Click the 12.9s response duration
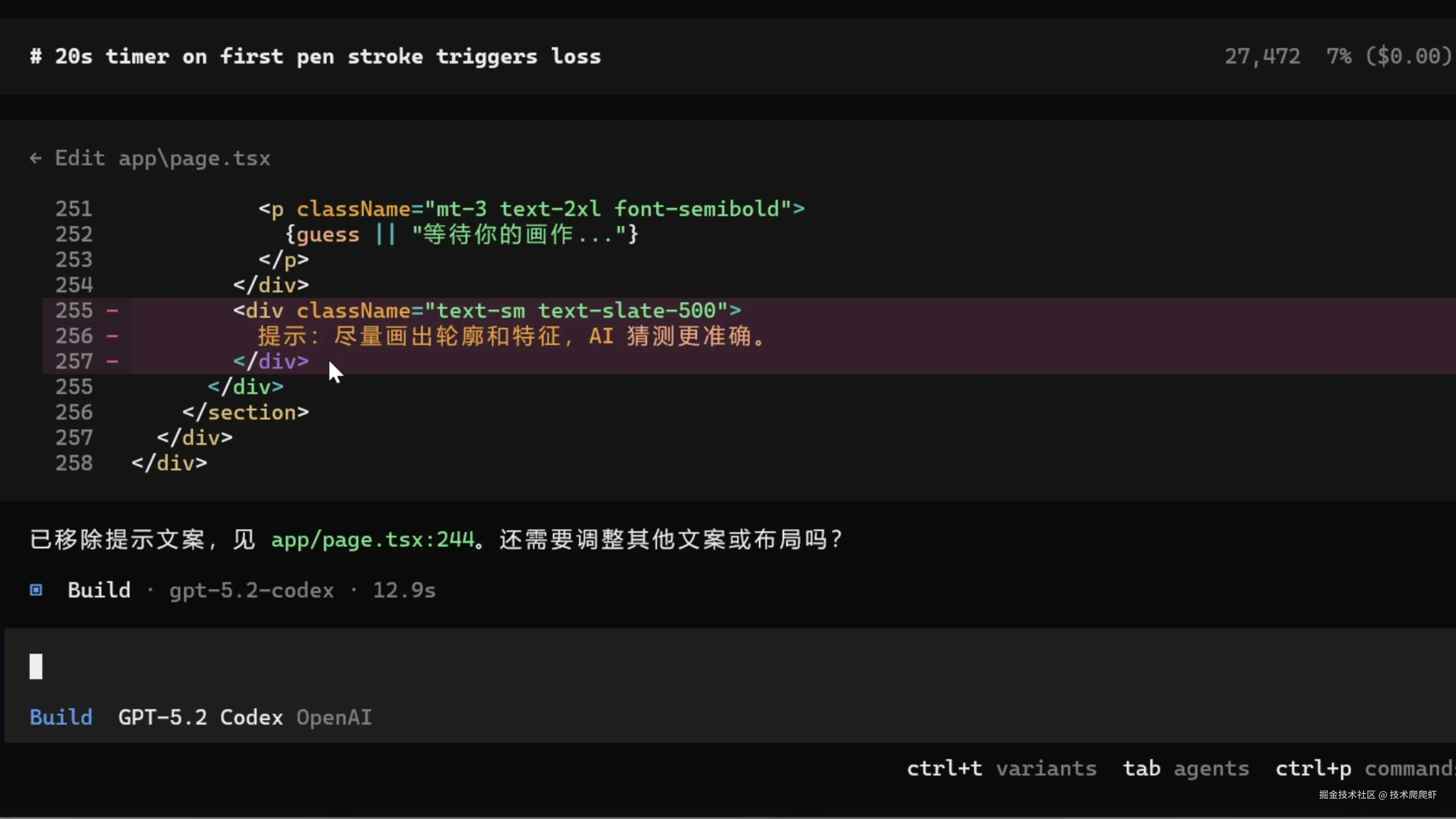The height and width of the screenshot is (819, 1456). [404, 590]
